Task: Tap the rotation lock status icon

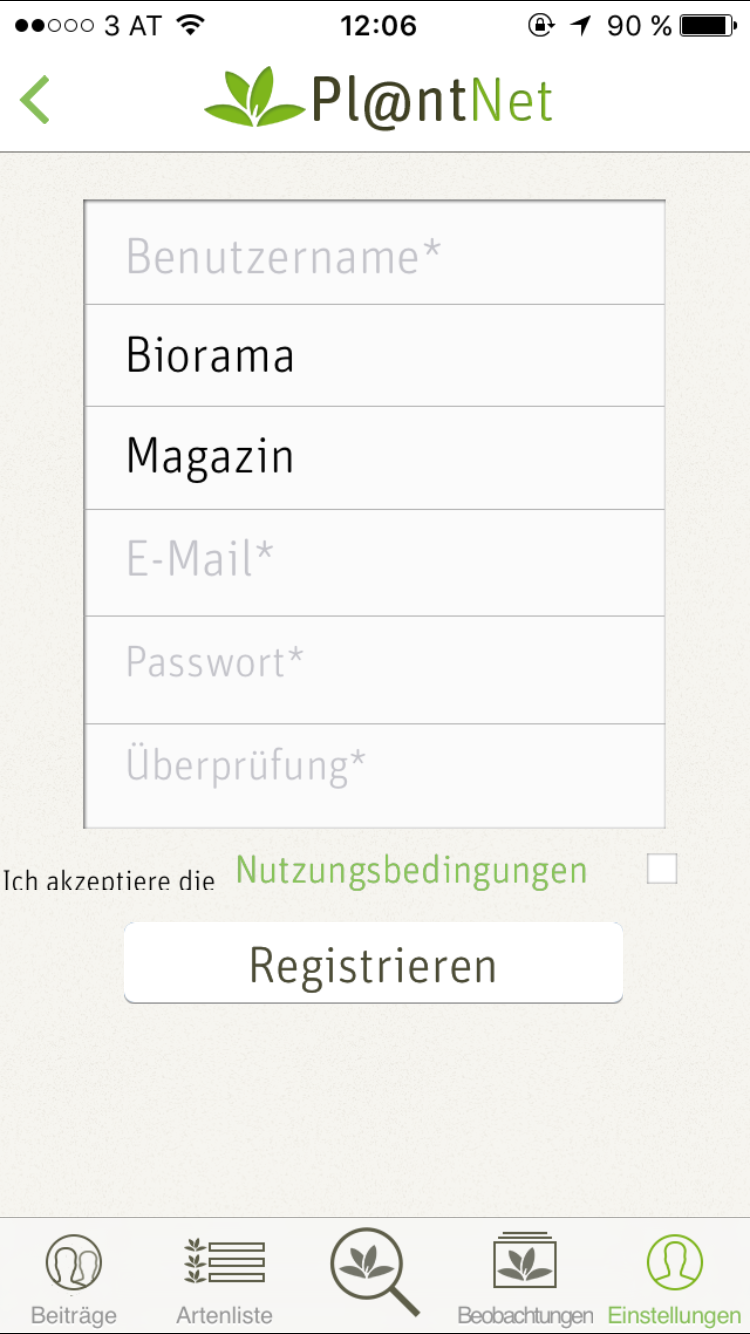Action: tap(541, 26)
